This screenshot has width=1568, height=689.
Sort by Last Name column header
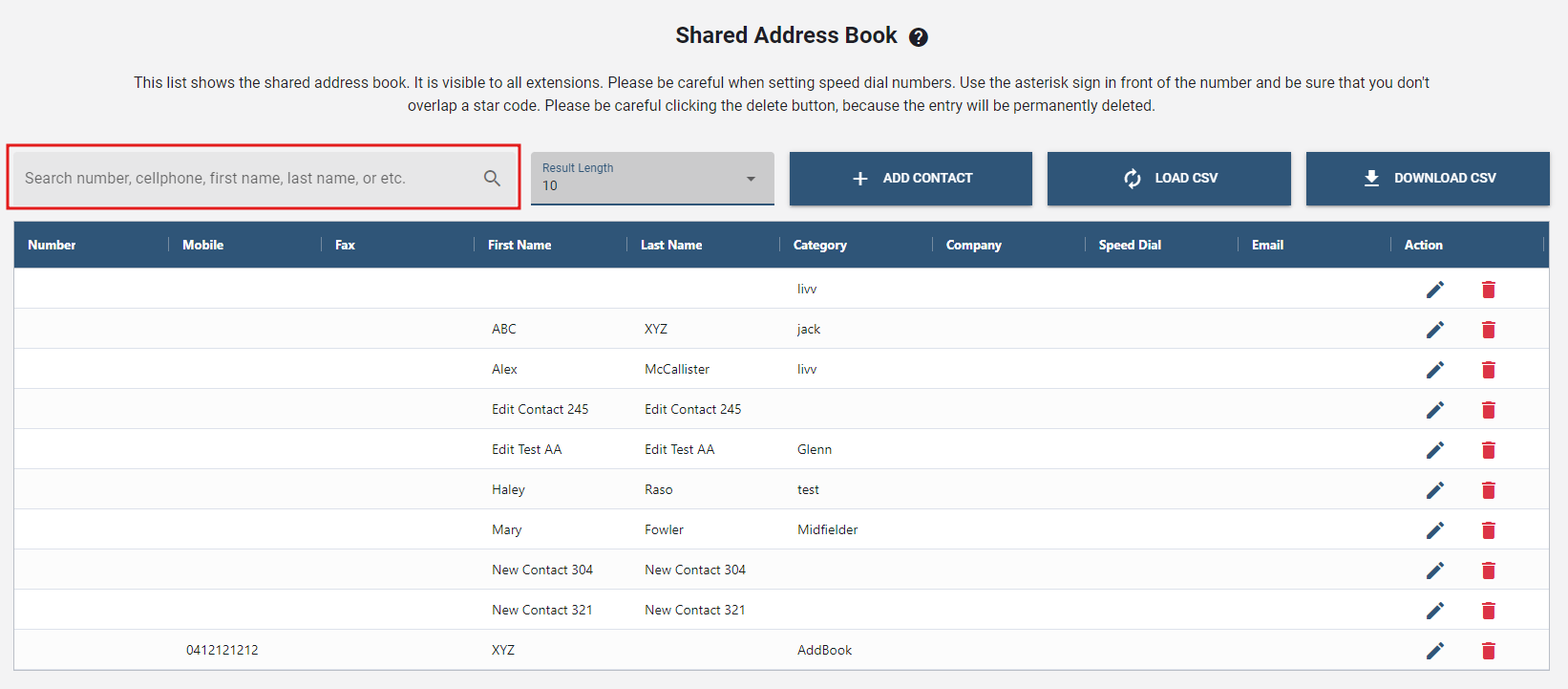point(671,246)
